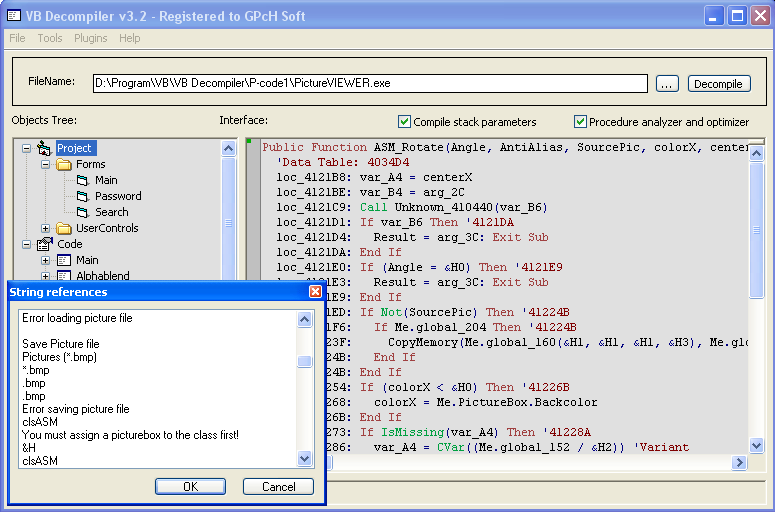775x512 pixels.
Task: Click the Main module icon under Code
Action: [x=64, y=260]
